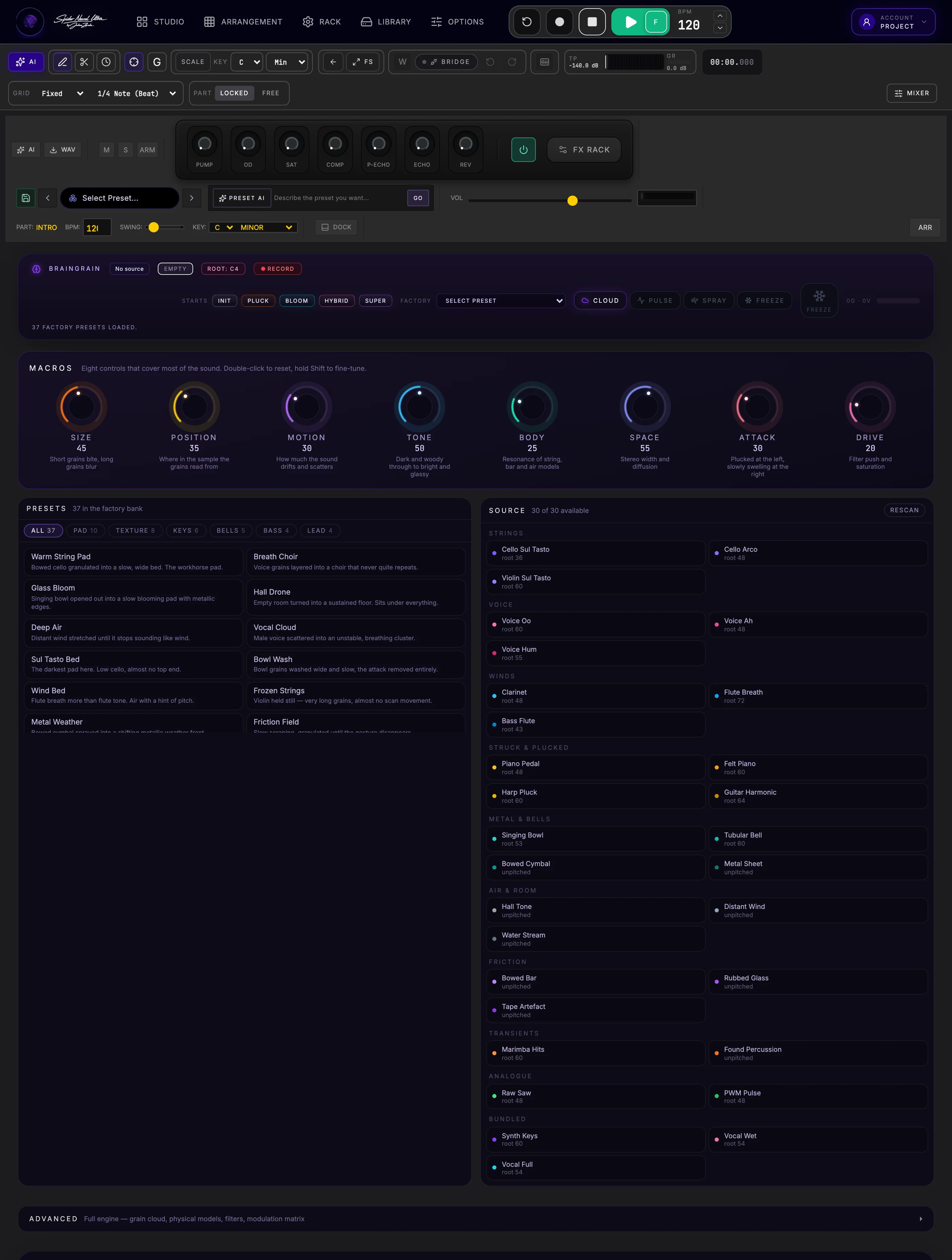Mute the track with M
The image size is (952, 1260).
[x=106, y=150]
